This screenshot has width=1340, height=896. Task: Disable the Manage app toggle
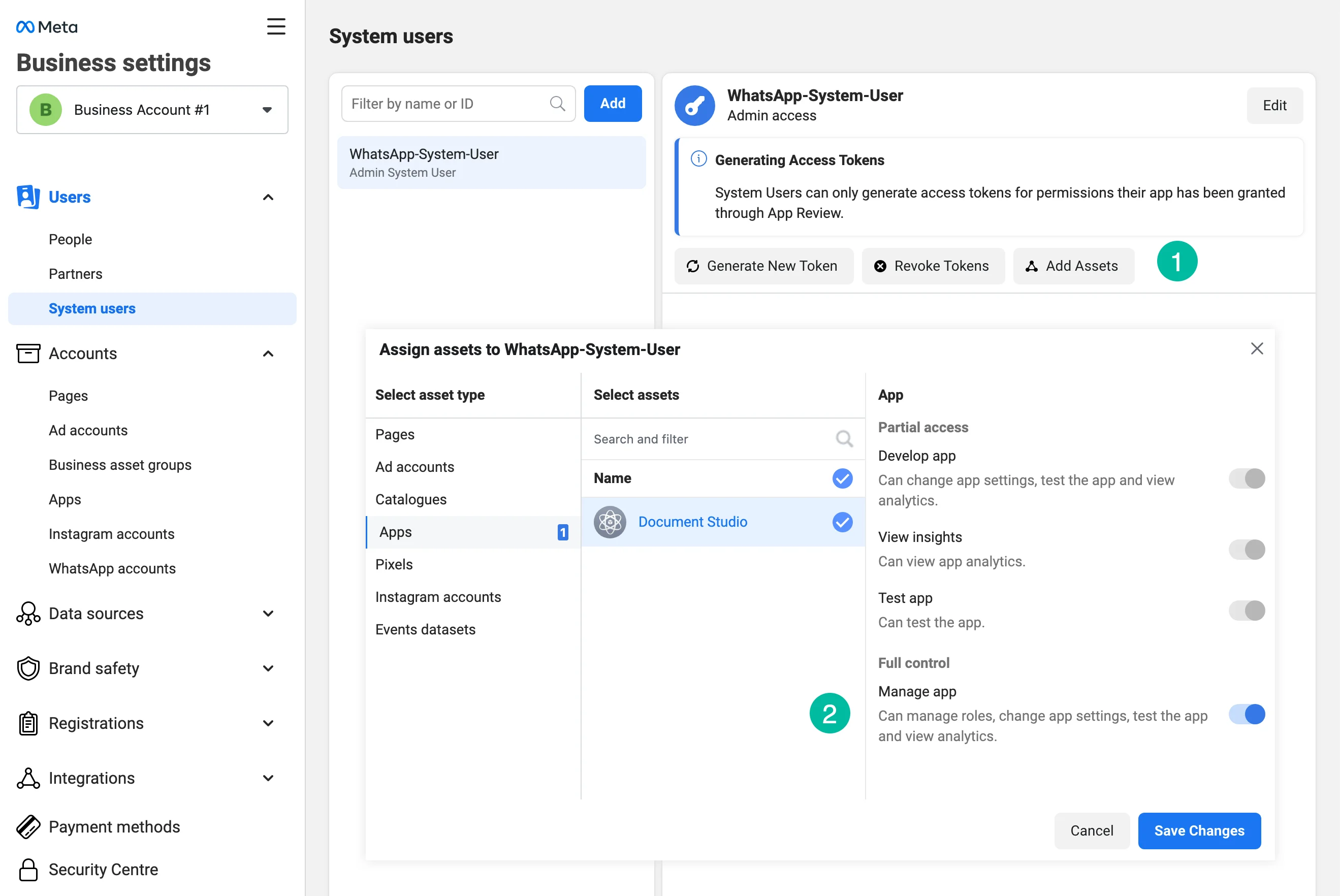coord(1247,714)
